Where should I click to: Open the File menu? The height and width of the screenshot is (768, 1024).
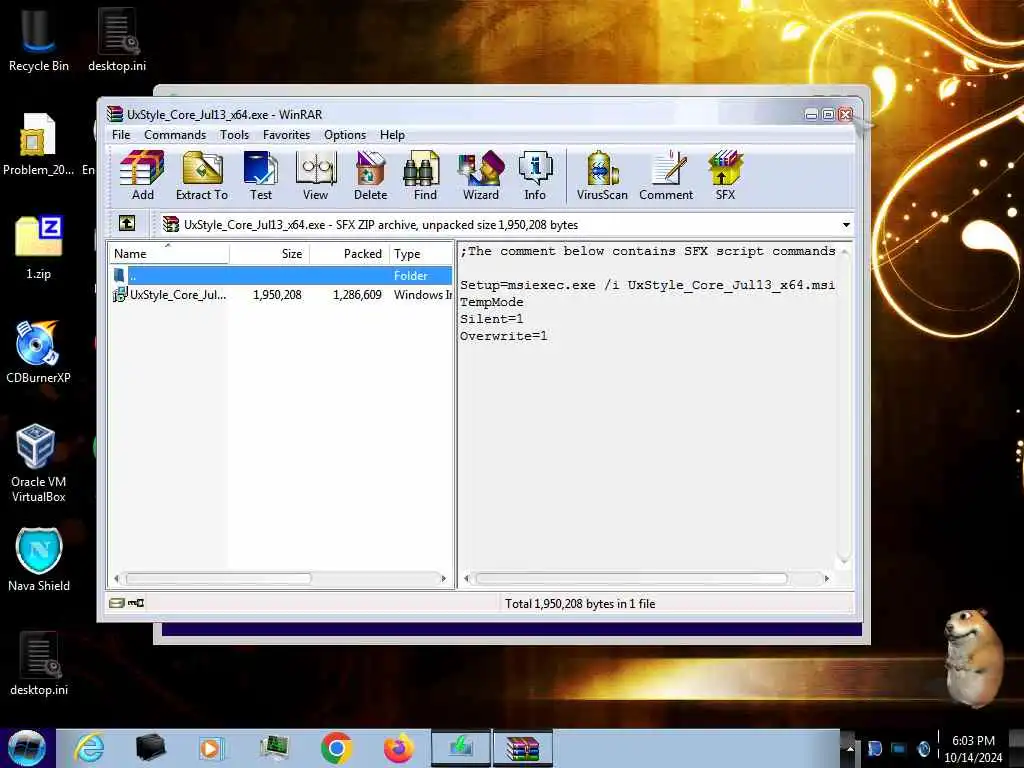pos(121,135)
